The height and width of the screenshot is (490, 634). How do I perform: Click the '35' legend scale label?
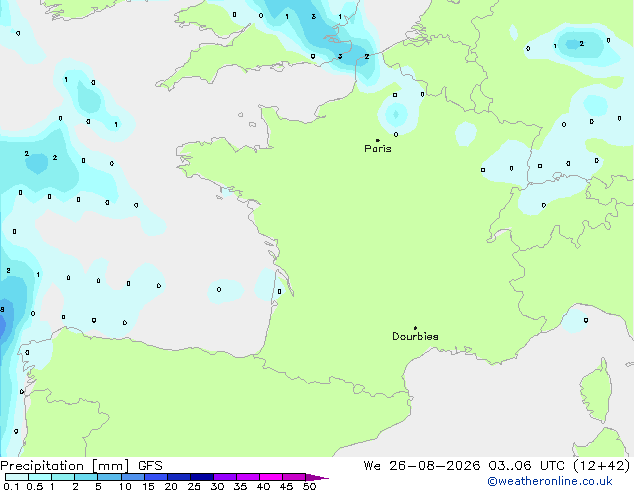pyautogui.click(x=240, y=486)
